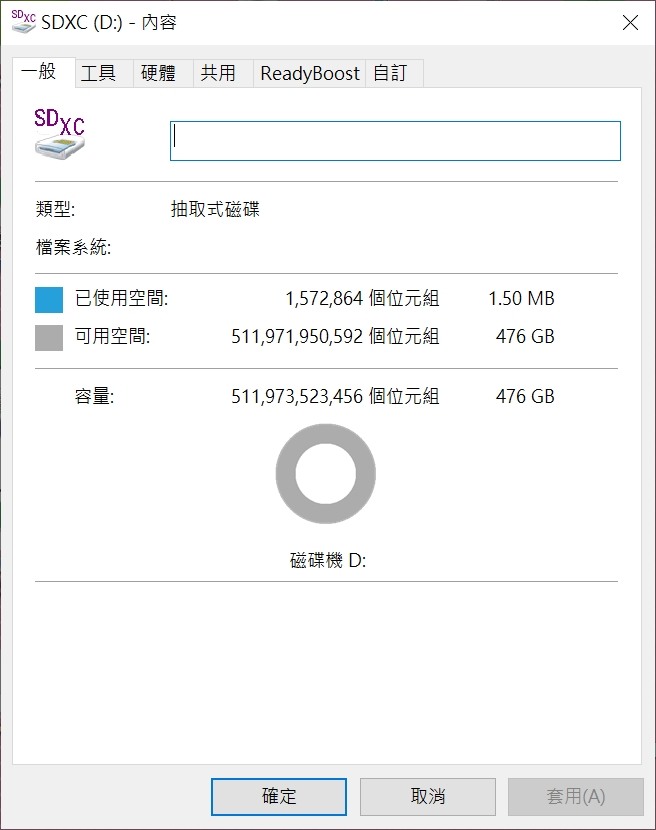Click the large SDXC drive icon

pyautogui.click(x=59, y=133)
